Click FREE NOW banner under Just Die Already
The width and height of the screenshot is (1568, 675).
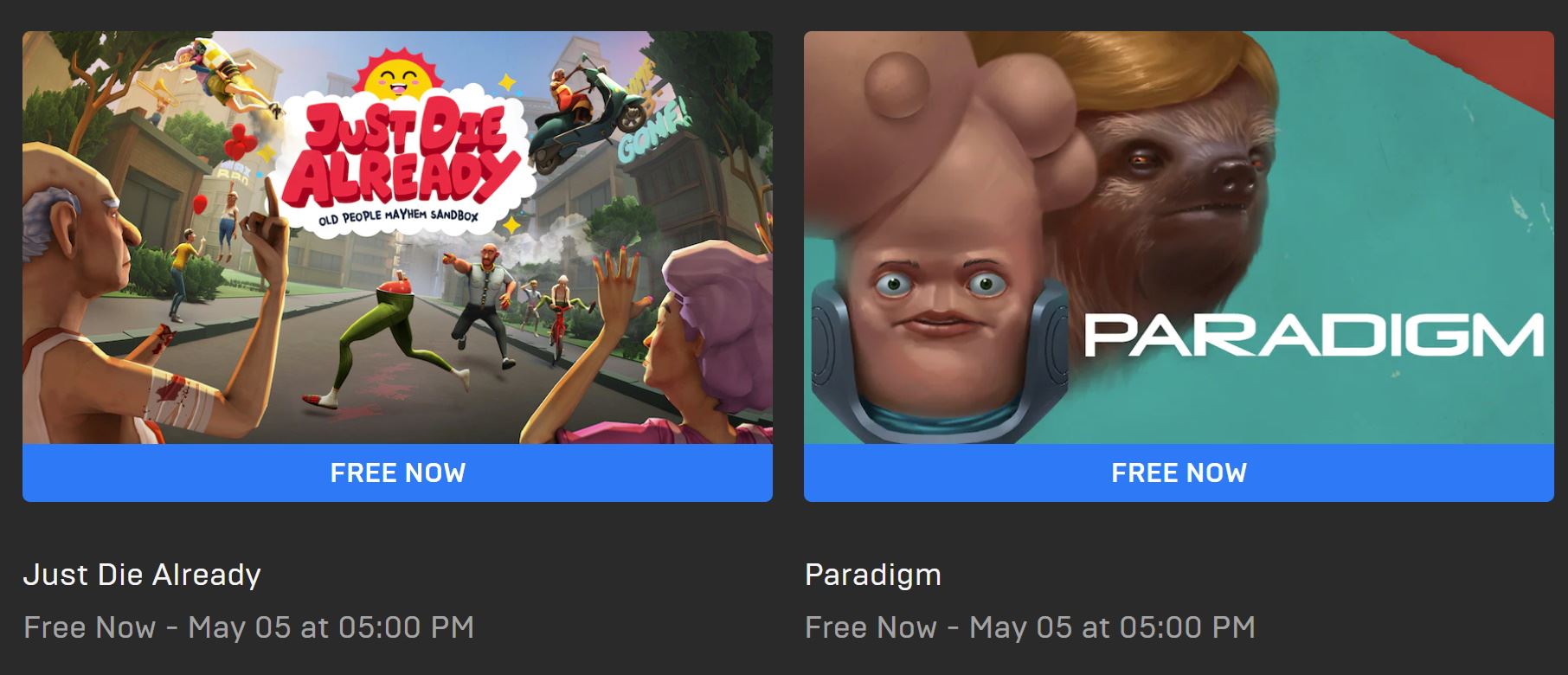point(397,472)
